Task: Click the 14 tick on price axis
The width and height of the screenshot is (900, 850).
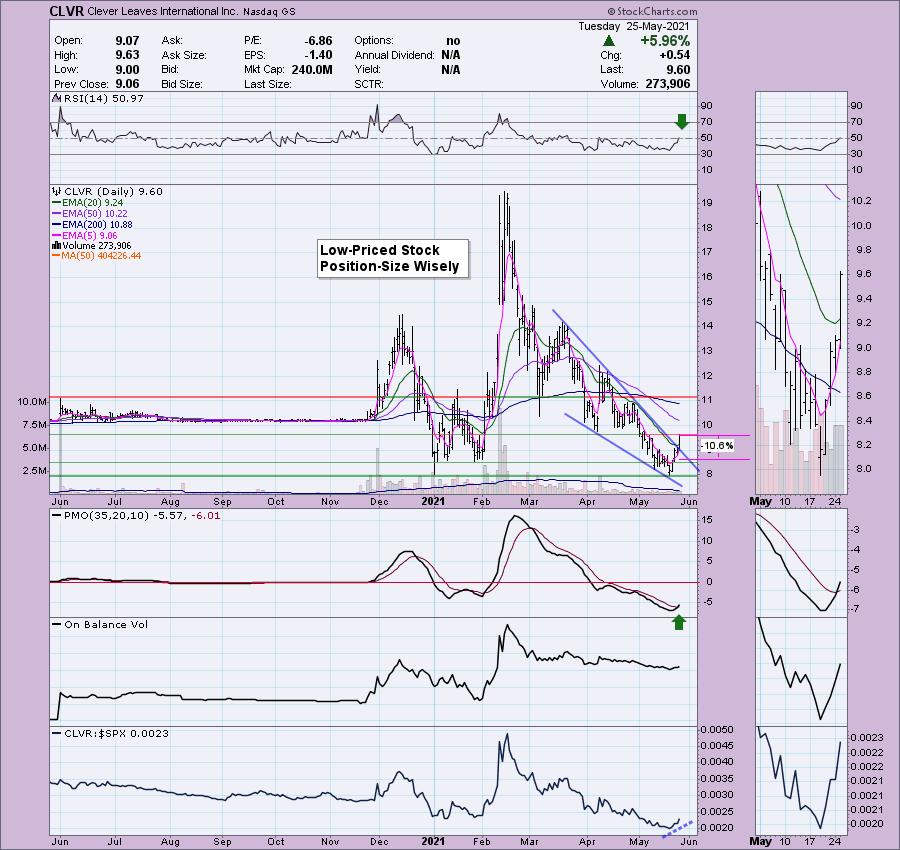Action: coord(707,326)
